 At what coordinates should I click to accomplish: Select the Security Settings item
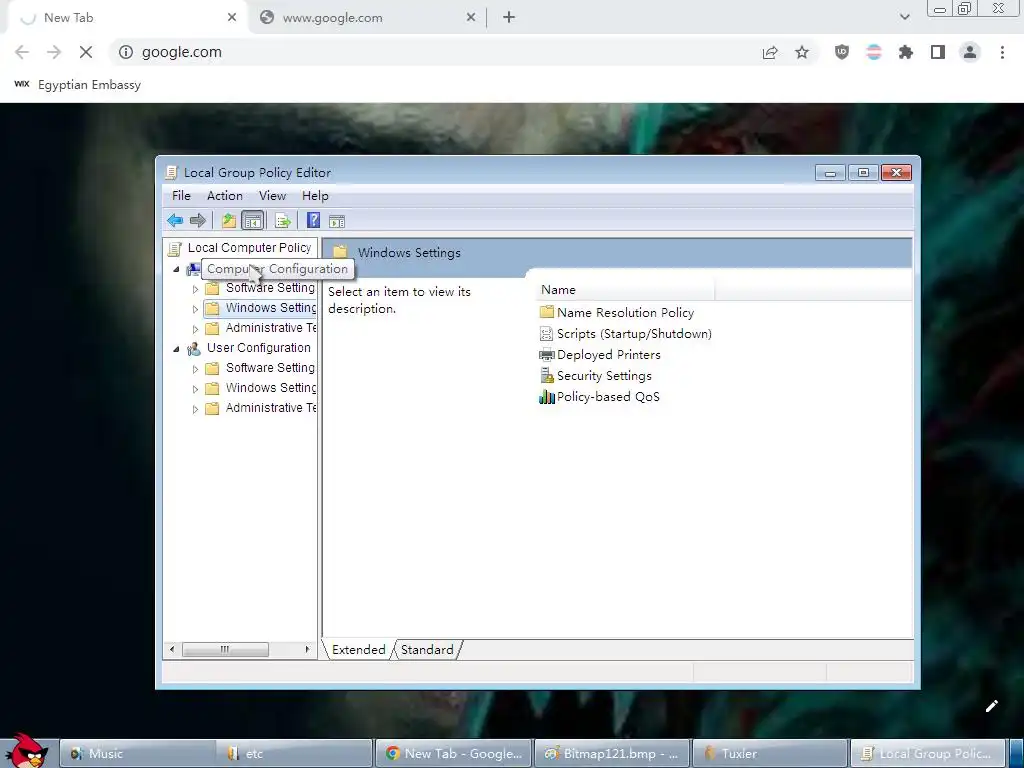pos(595,376)
